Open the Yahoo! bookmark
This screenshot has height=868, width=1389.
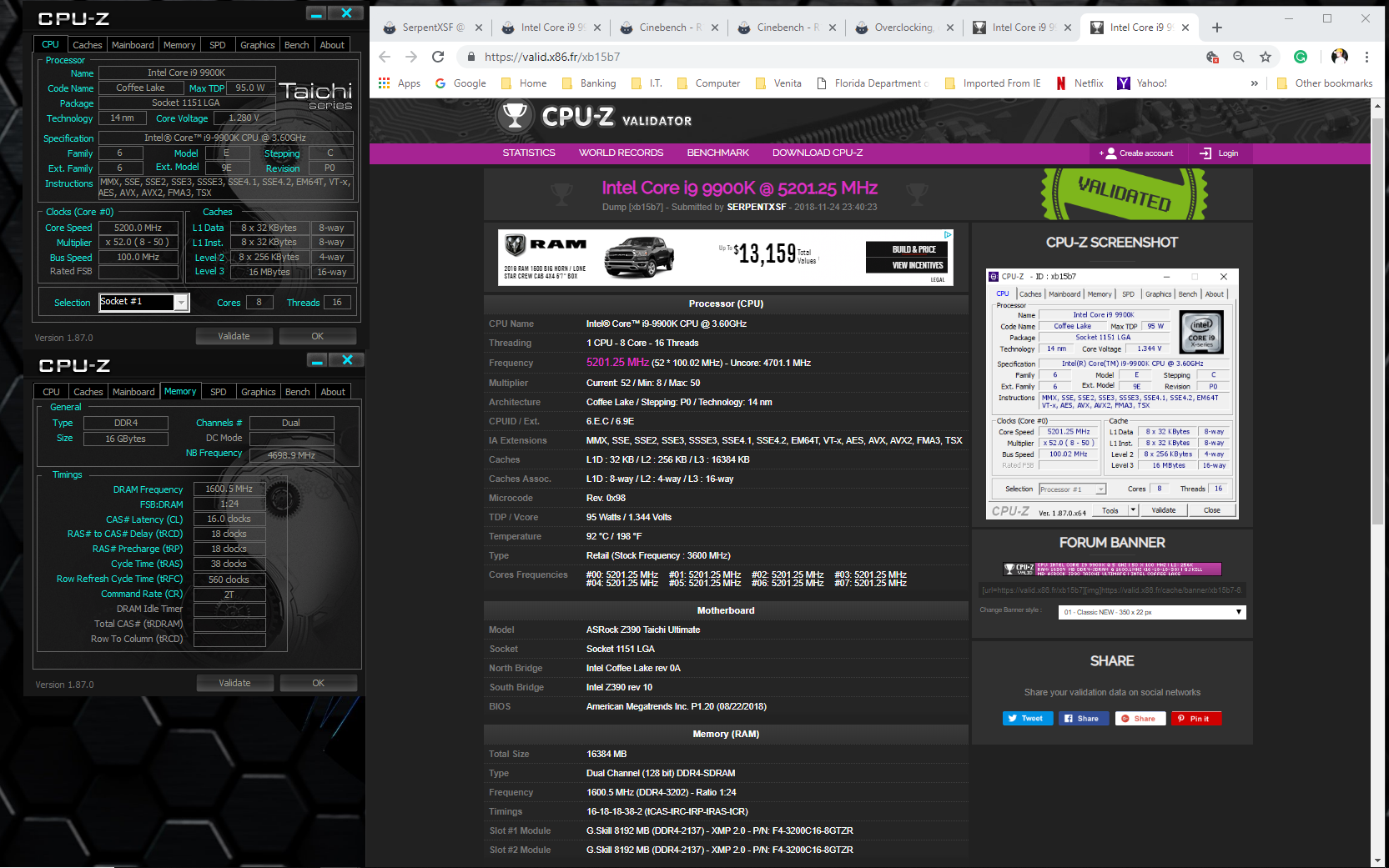coord(1142,83)
